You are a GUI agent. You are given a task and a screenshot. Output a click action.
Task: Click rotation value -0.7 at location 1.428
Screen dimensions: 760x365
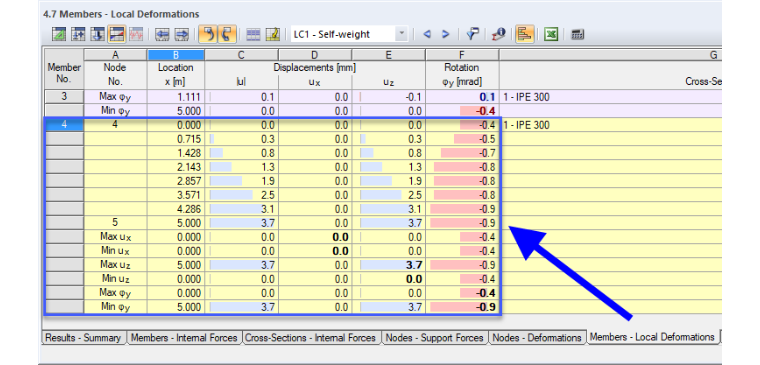click(x=462, y=153)
